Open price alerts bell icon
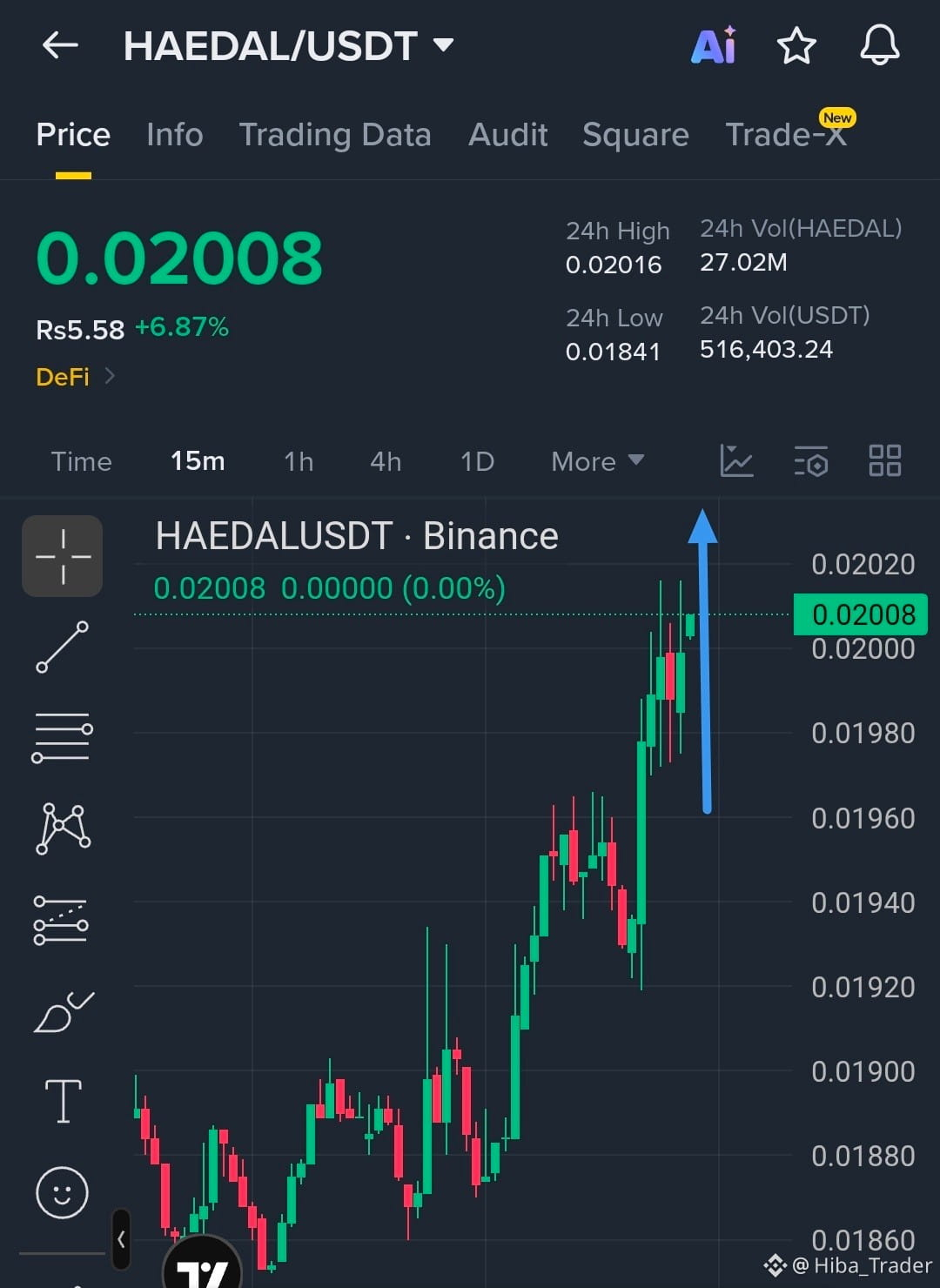The width and height of the screenshot is (940, 1288). [880, 45]
